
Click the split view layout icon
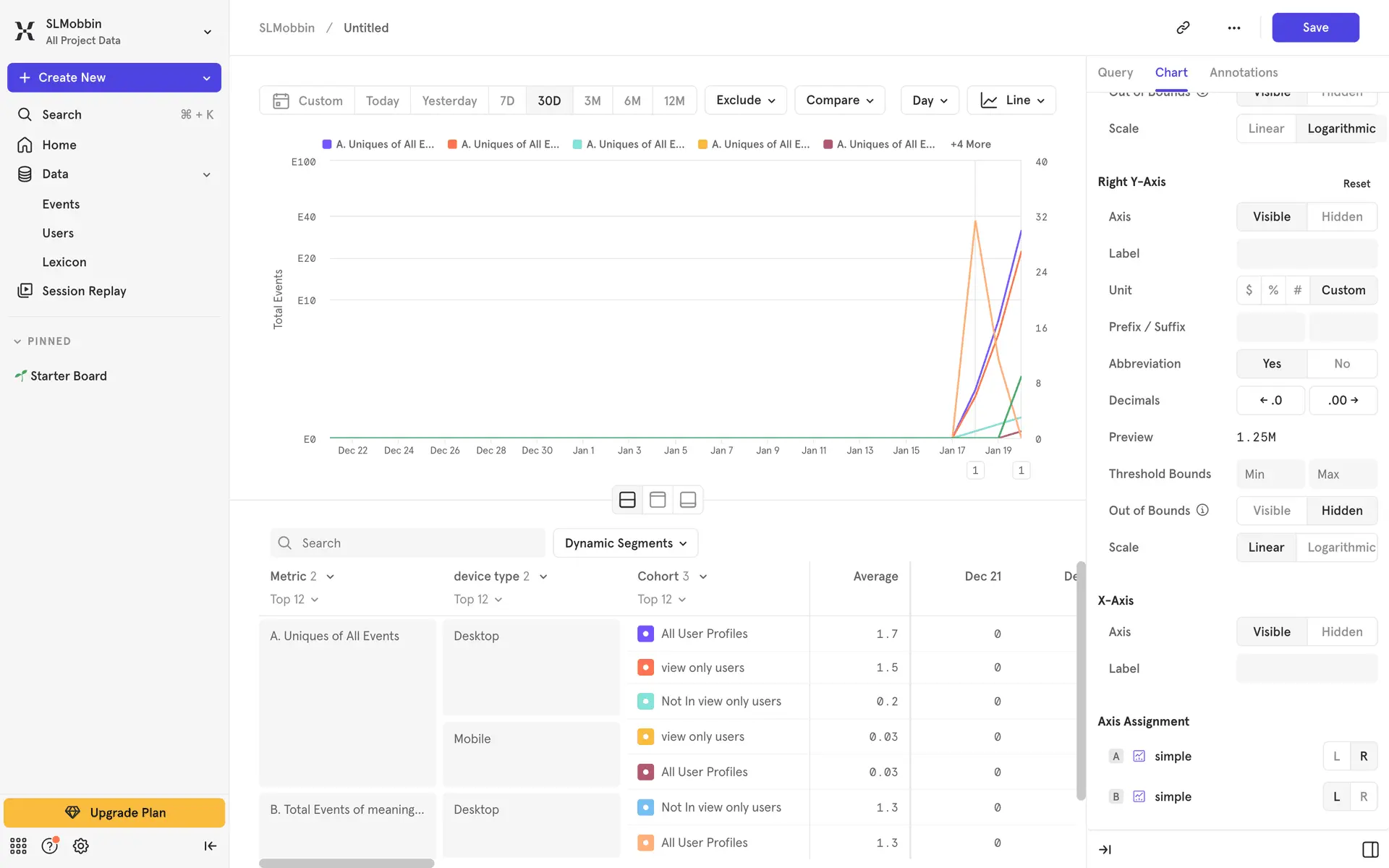[627, 500]
